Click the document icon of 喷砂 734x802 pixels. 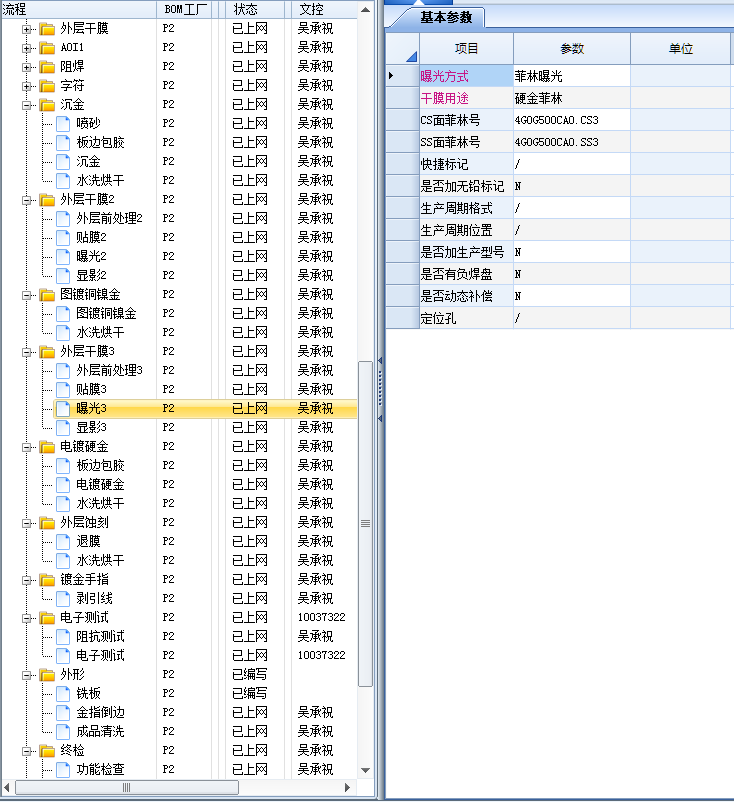63,123
